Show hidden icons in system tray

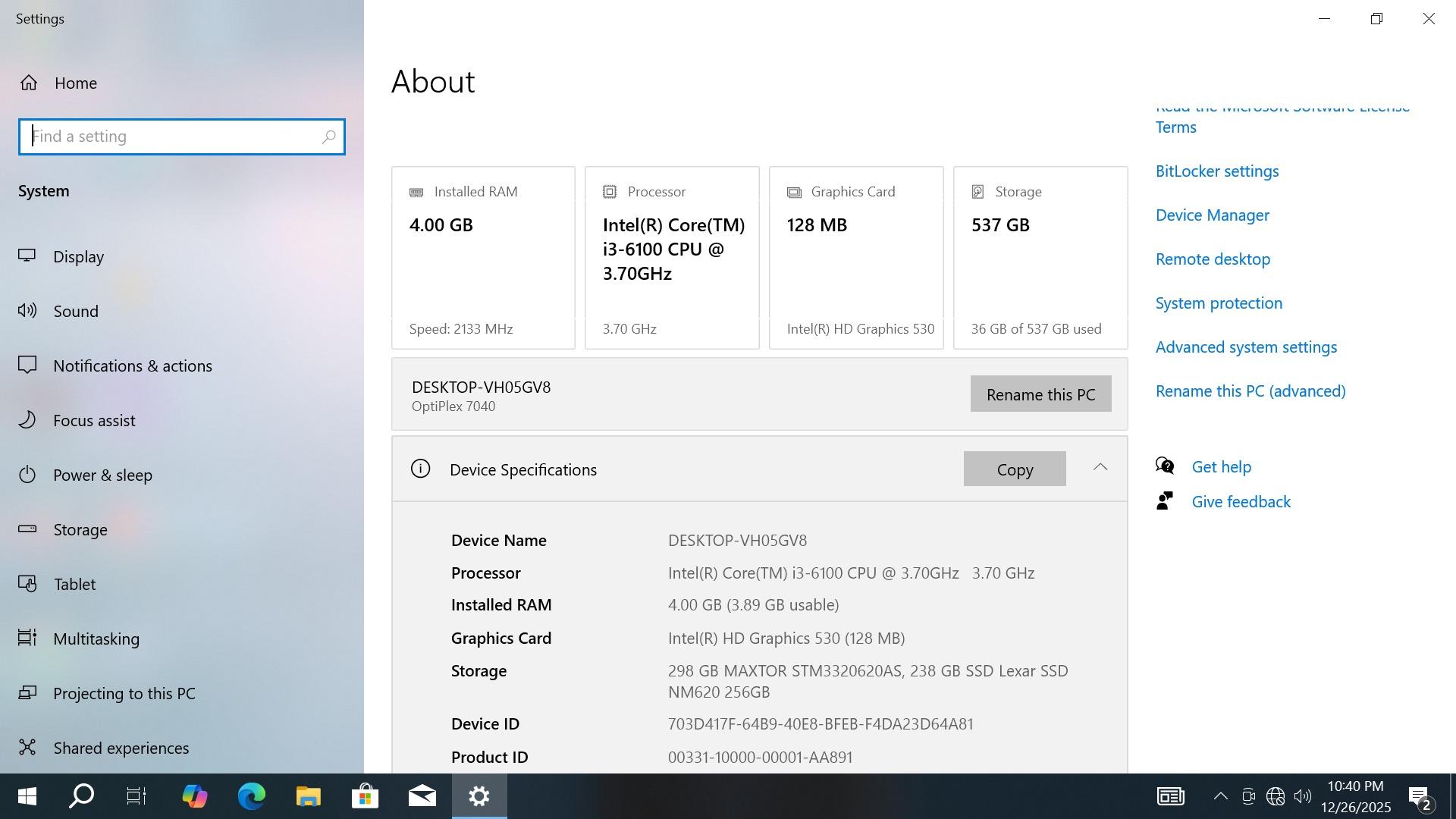tap(1220, 796)
